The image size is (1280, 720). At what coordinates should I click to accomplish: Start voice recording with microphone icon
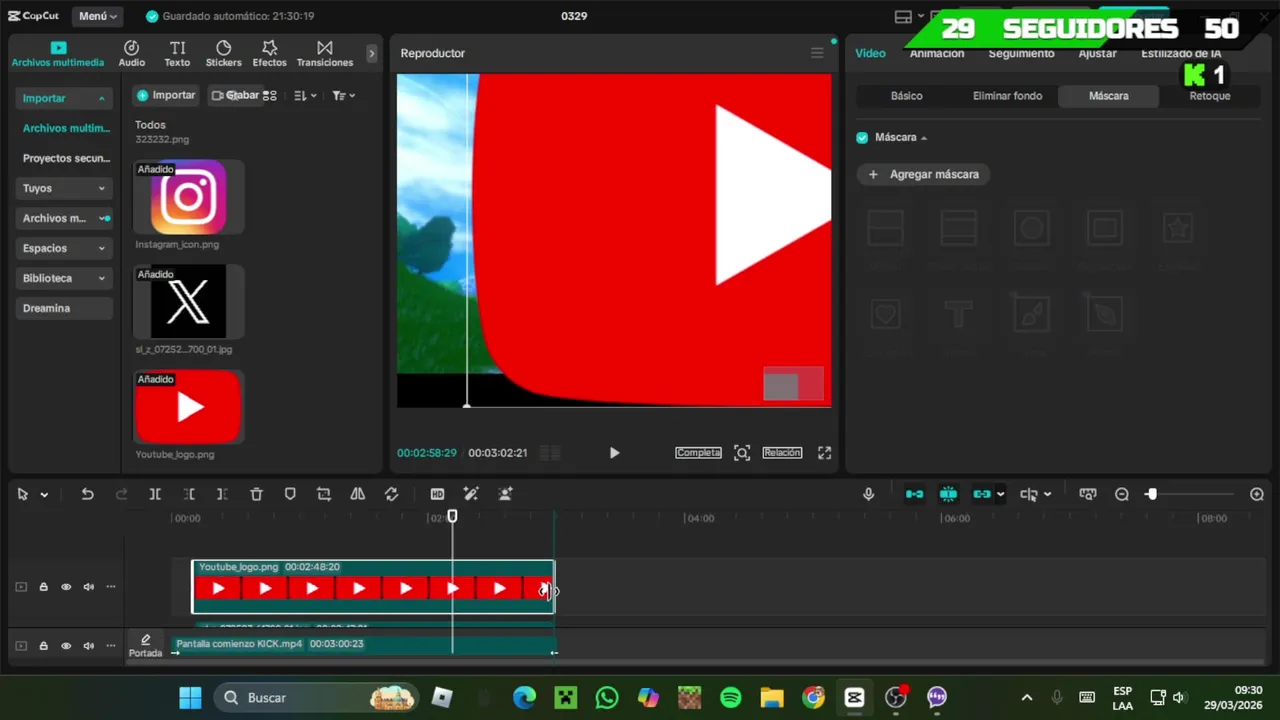click(x=868, y=494)
